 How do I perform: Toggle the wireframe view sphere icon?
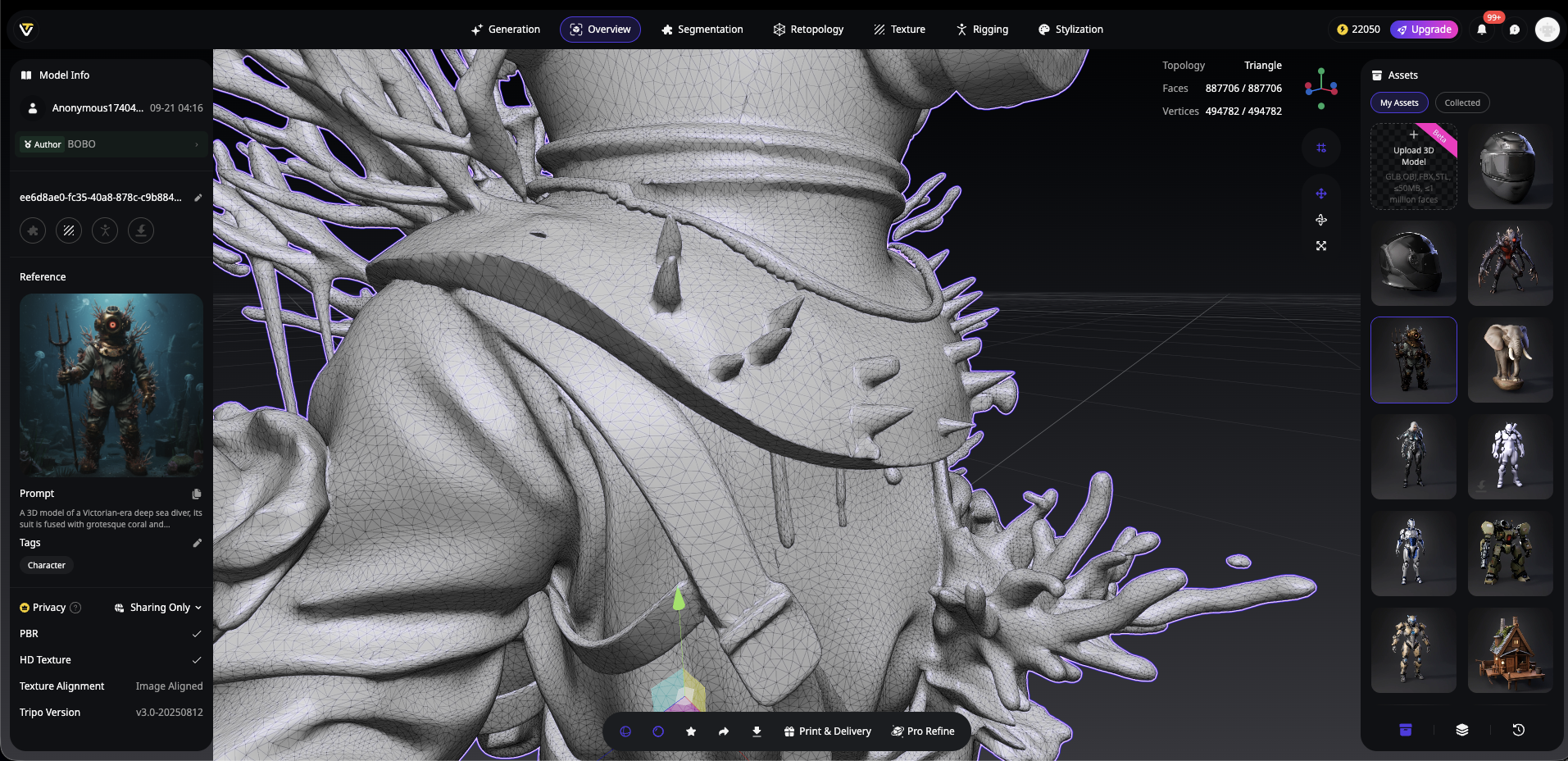click(x=625, y=731)
